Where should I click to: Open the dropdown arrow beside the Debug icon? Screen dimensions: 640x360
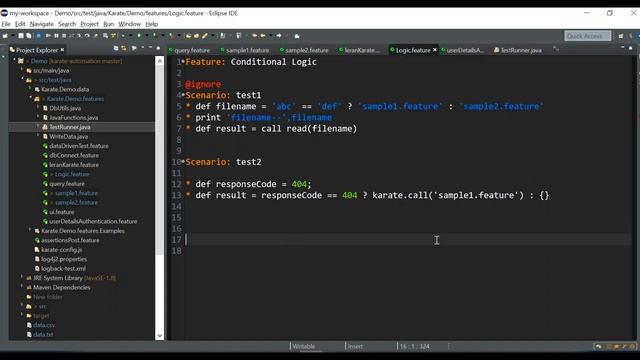(131, 36)
